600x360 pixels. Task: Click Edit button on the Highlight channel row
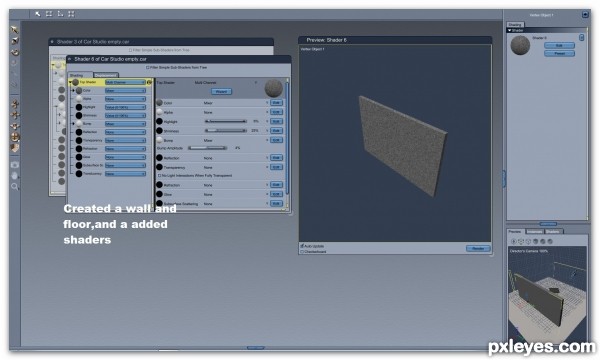[276, 121]
